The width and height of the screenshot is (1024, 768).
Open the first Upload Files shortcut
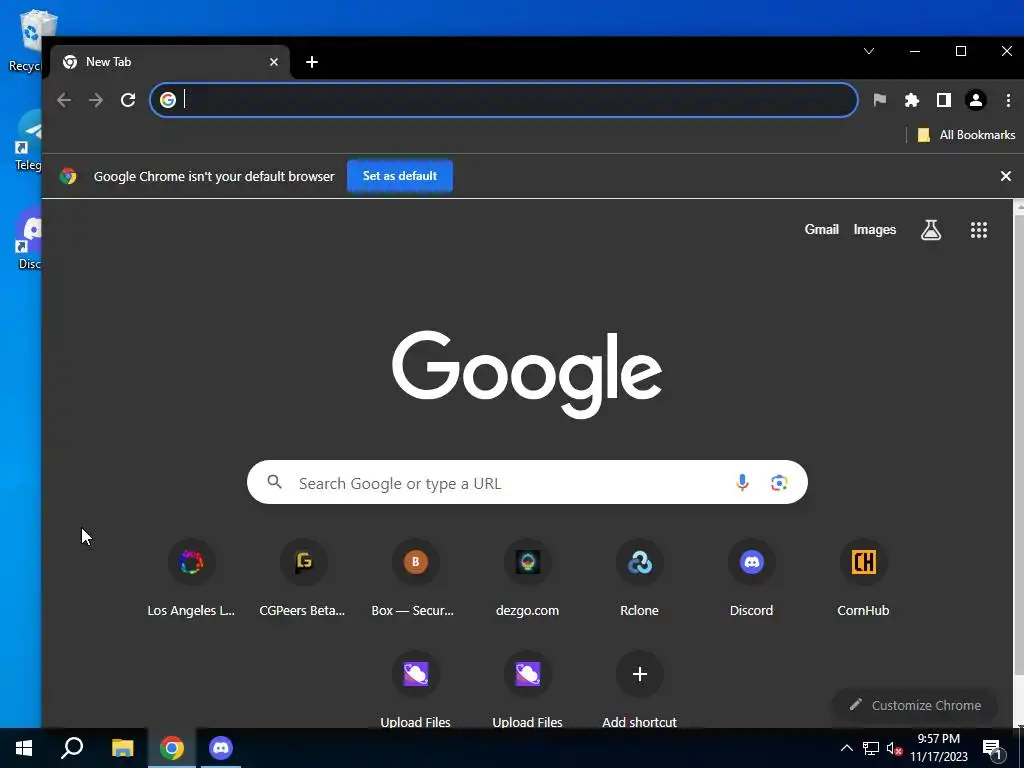click(415, 689)
